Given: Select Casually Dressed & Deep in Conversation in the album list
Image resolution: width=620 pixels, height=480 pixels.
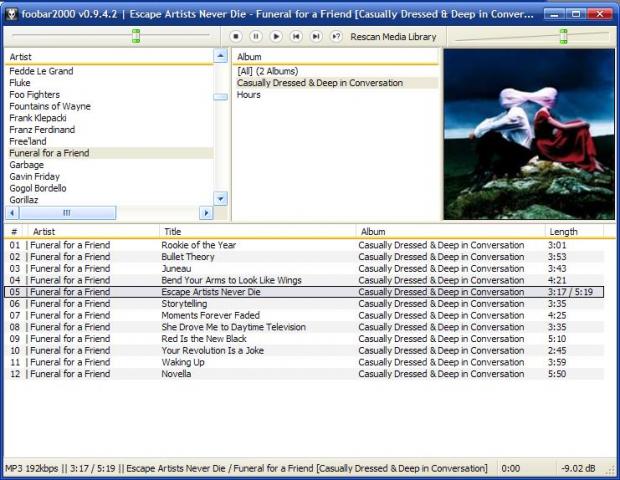Looking at the screenshot, I should [x=337, y=83].
